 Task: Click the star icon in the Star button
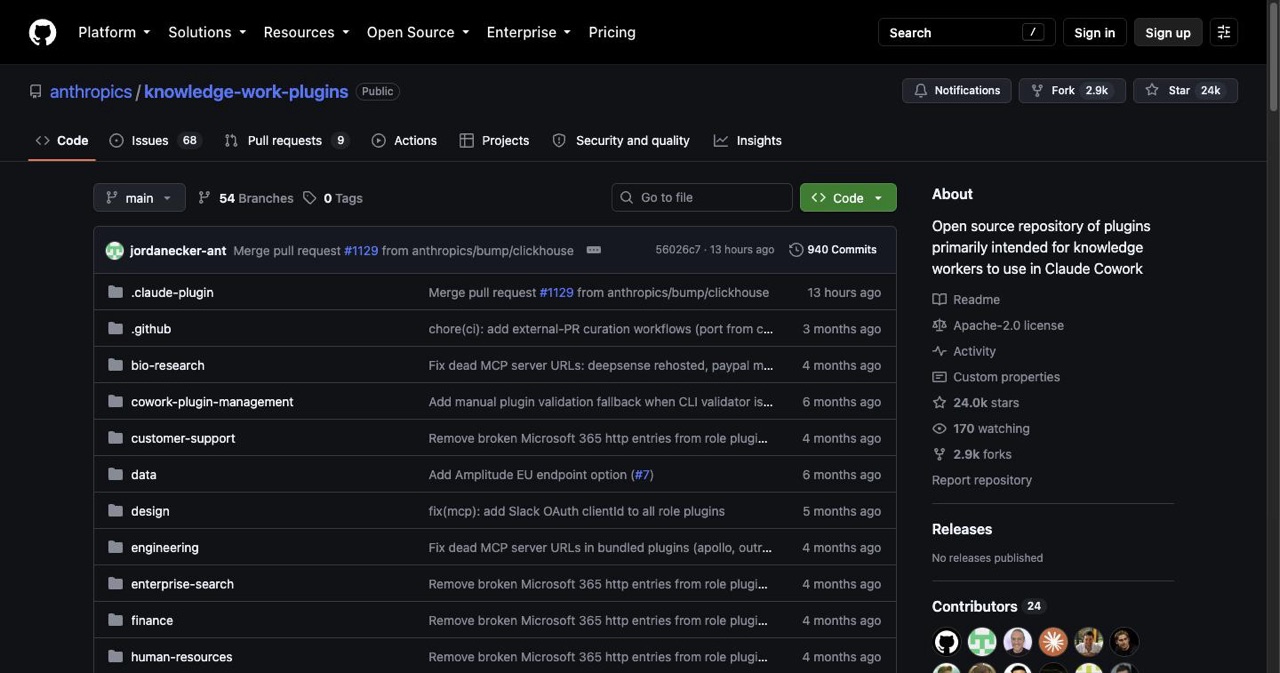point(1152,90)
